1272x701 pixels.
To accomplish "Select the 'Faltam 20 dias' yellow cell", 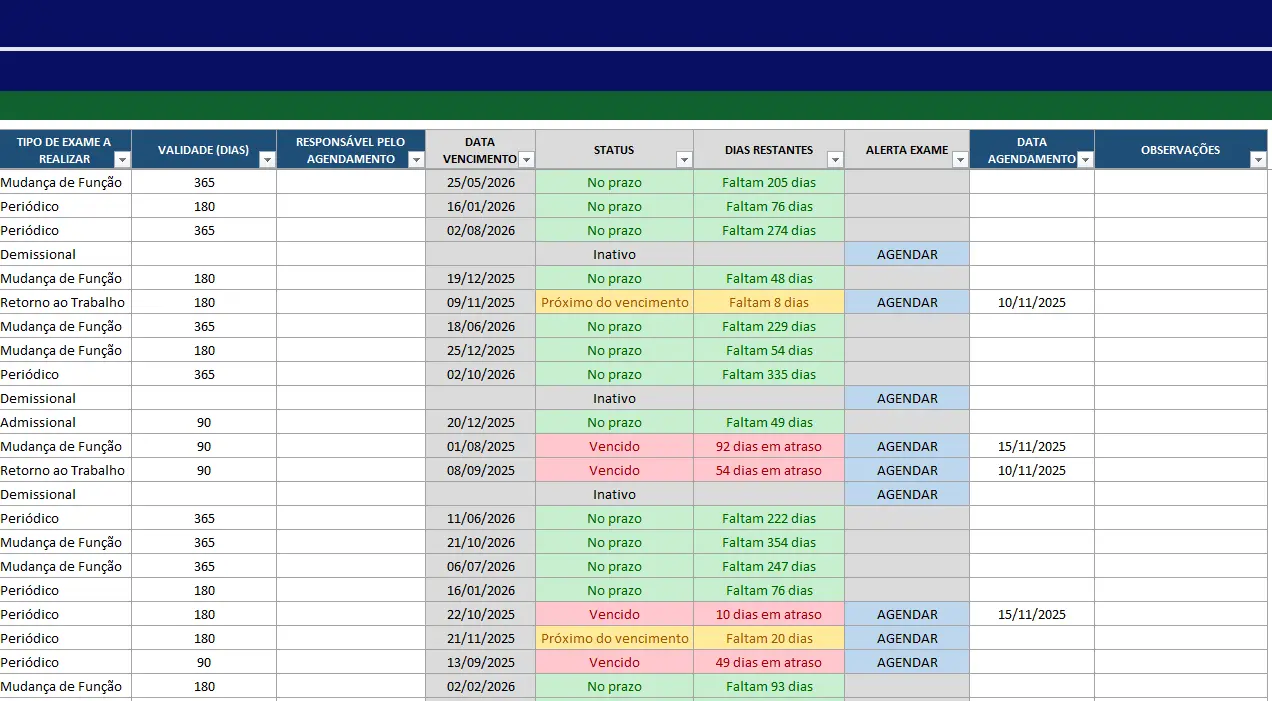I will click(769, 638).
